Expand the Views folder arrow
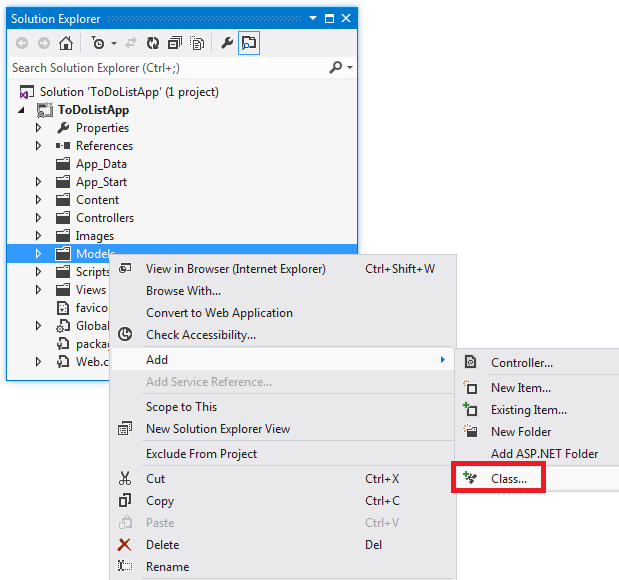Image resolution: width=619 pixels, height=580 pixels. click(x=38, y=289)
